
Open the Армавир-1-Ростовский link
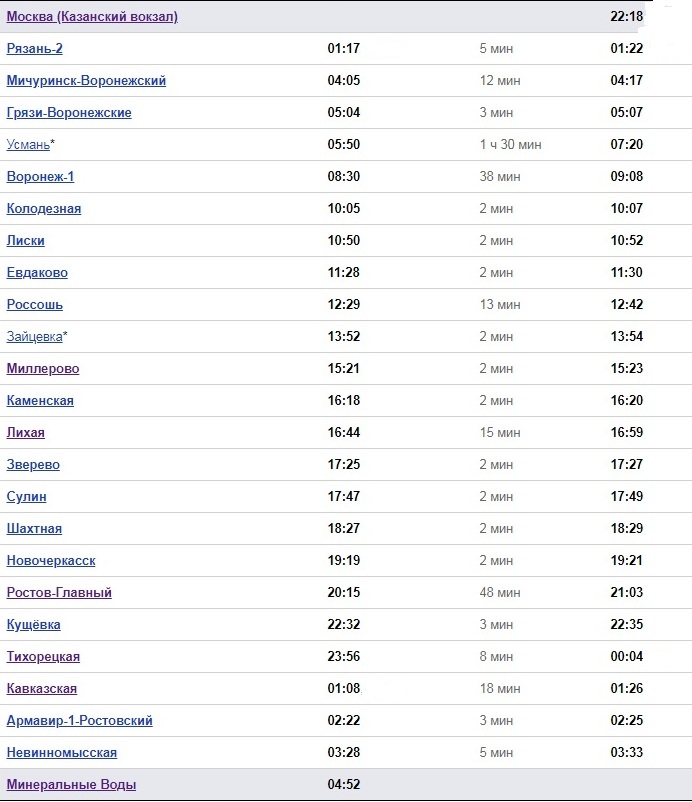[x=79, y=721]
